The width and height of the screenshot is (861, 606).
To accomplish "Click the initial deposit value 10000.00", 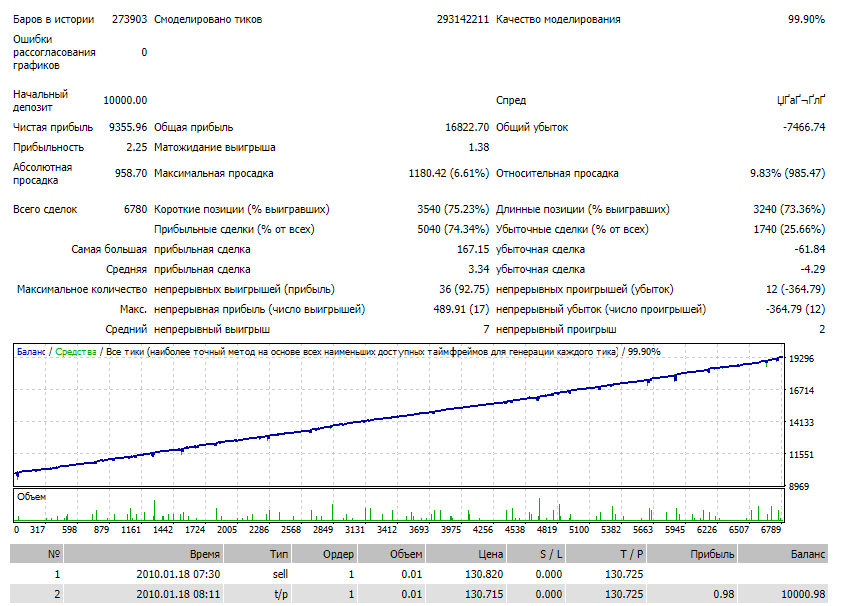I will [125, 100].
